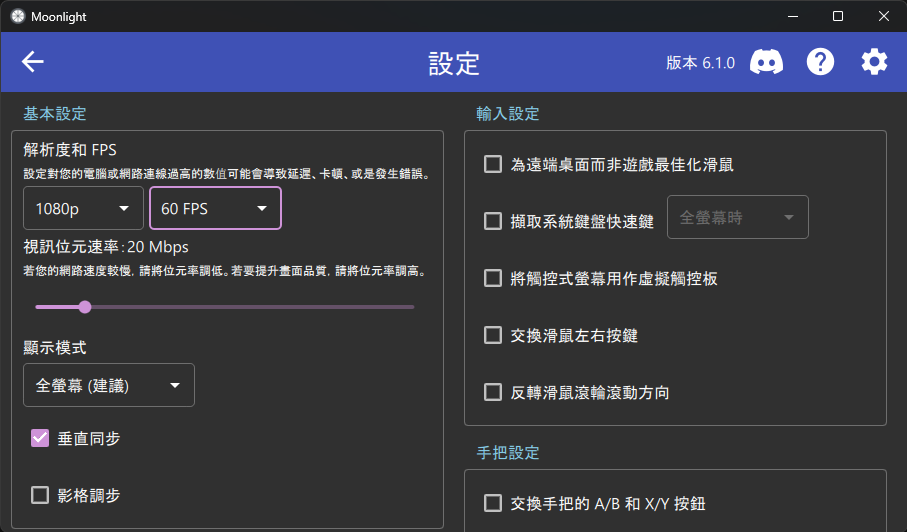Viewport: 907px width, 532px height.
Task: Click the 設定 page title
Action: point(454,63)
